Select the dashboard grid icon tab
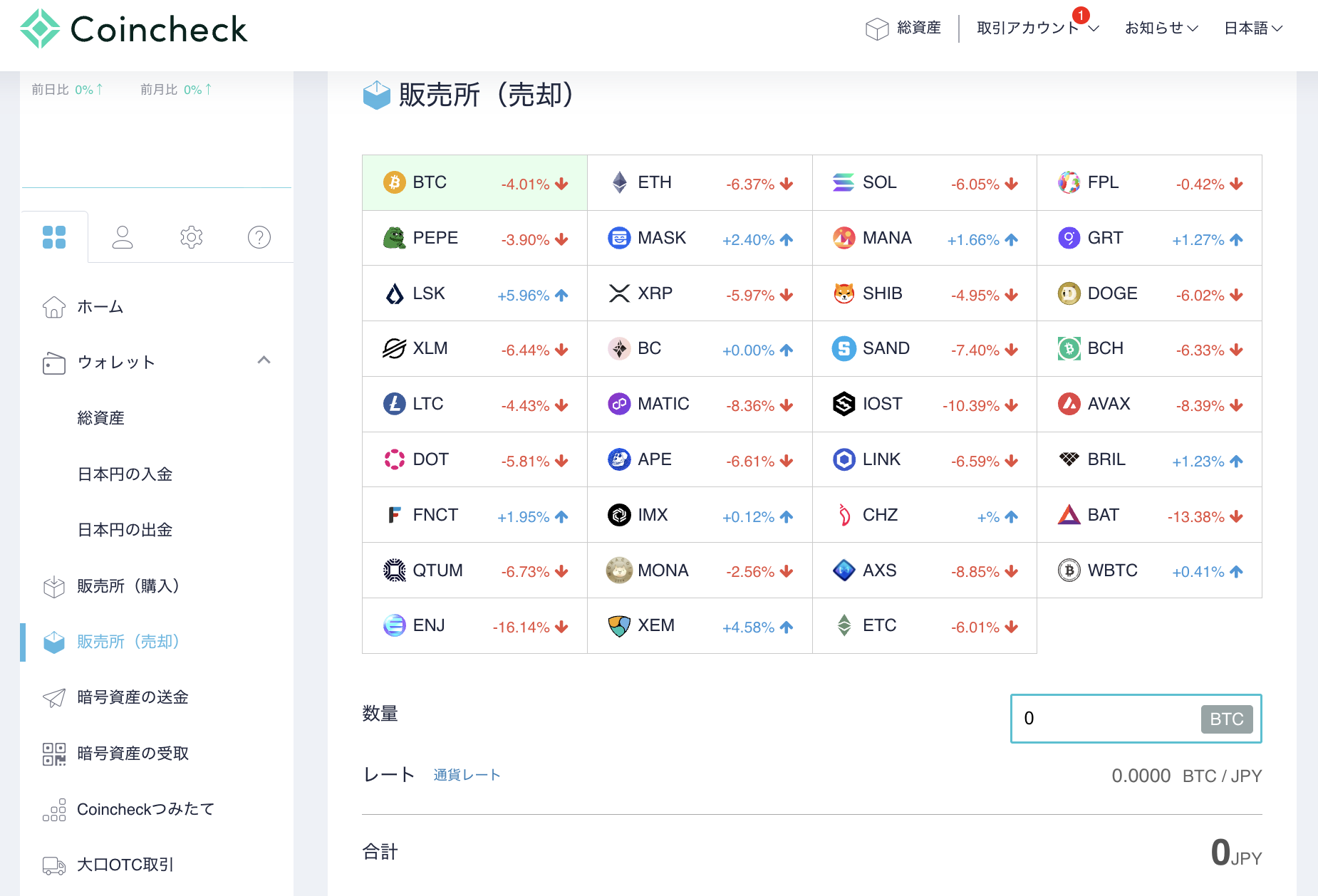 [54, 237]
